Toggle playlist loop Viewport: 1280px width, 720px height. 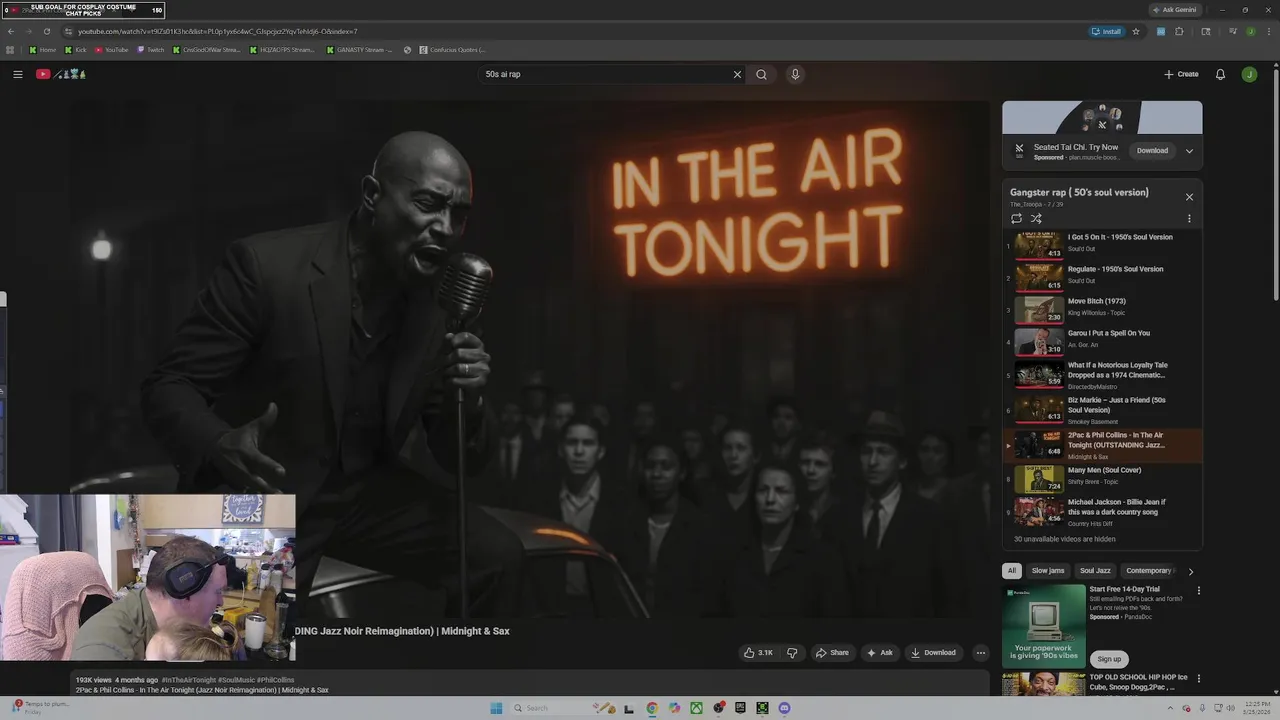1016,218
